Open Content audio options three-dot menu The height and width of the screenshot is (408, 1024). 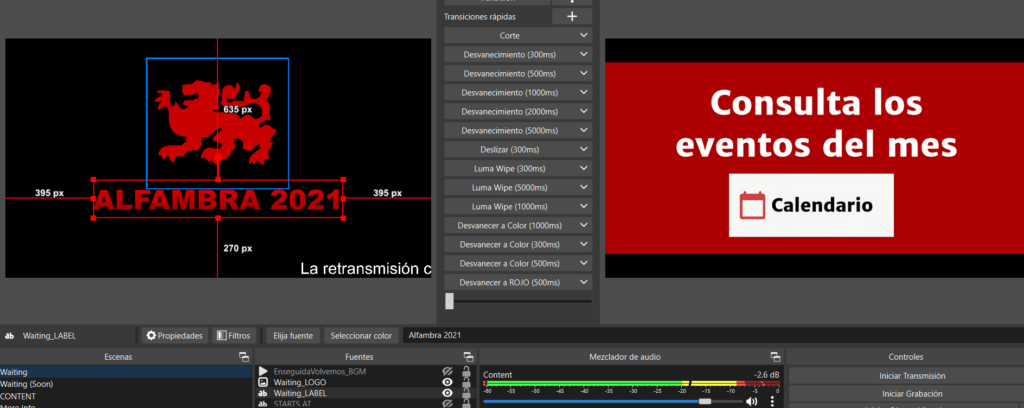(772, 401)
